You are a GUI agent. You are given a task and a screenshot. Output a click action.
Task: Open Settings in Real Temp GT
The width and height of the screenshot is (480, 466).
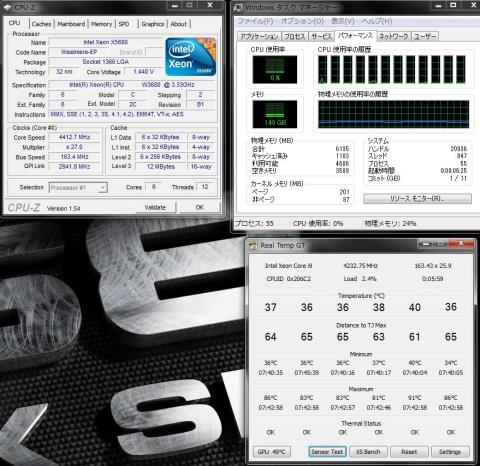[450, 452]
